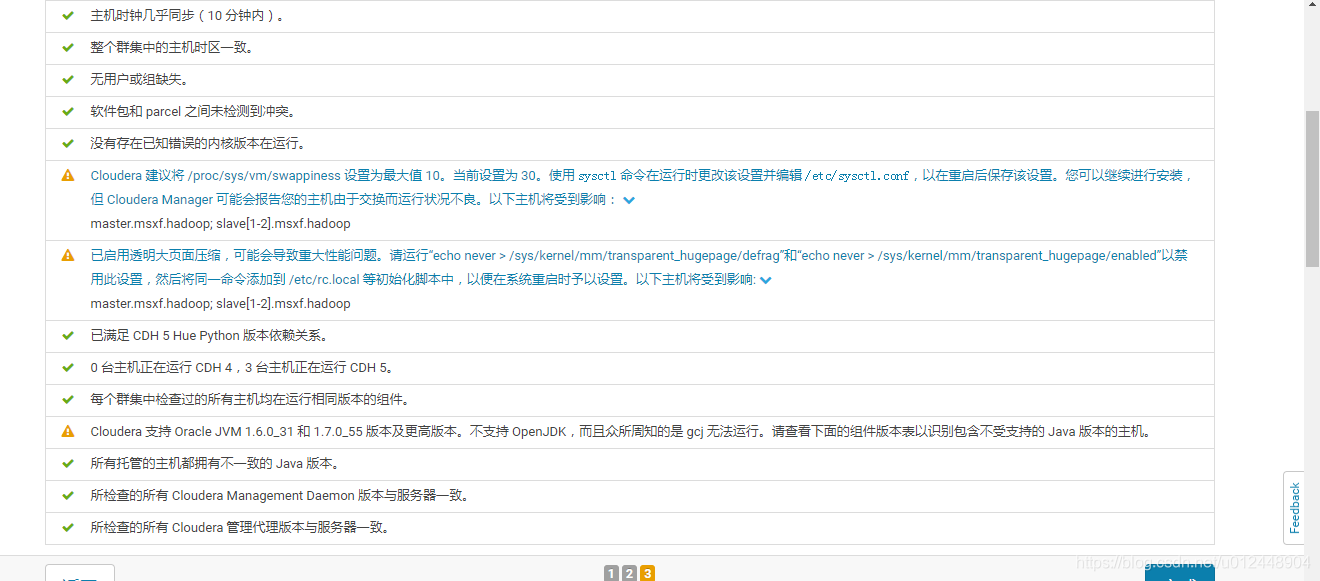
Task: Click the green check for 管理代理版本 row
Action: [x=68, y=528]
